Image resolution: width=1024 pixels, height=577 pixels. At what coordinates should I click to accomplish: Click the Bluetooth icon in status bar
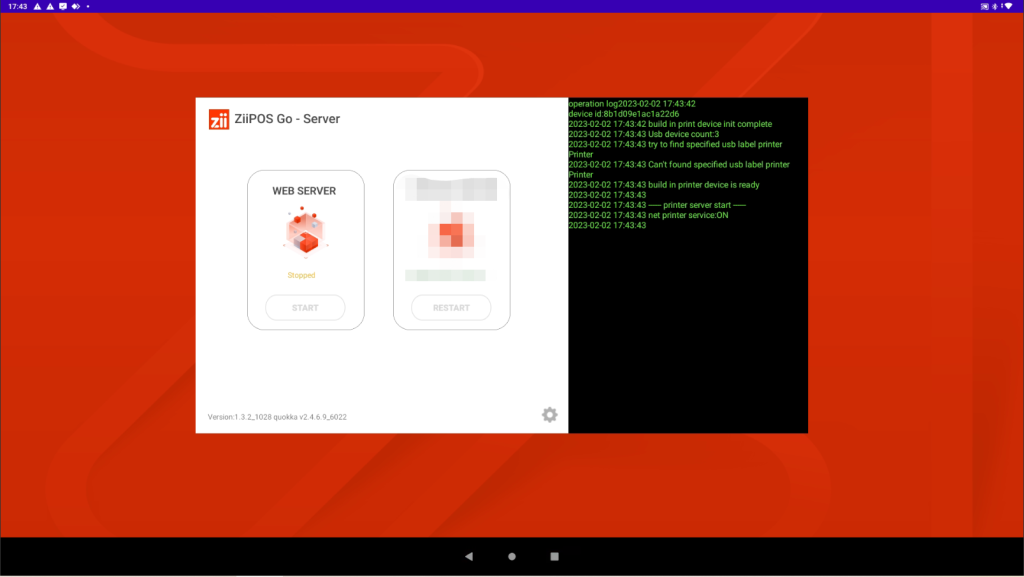(996, 6)
